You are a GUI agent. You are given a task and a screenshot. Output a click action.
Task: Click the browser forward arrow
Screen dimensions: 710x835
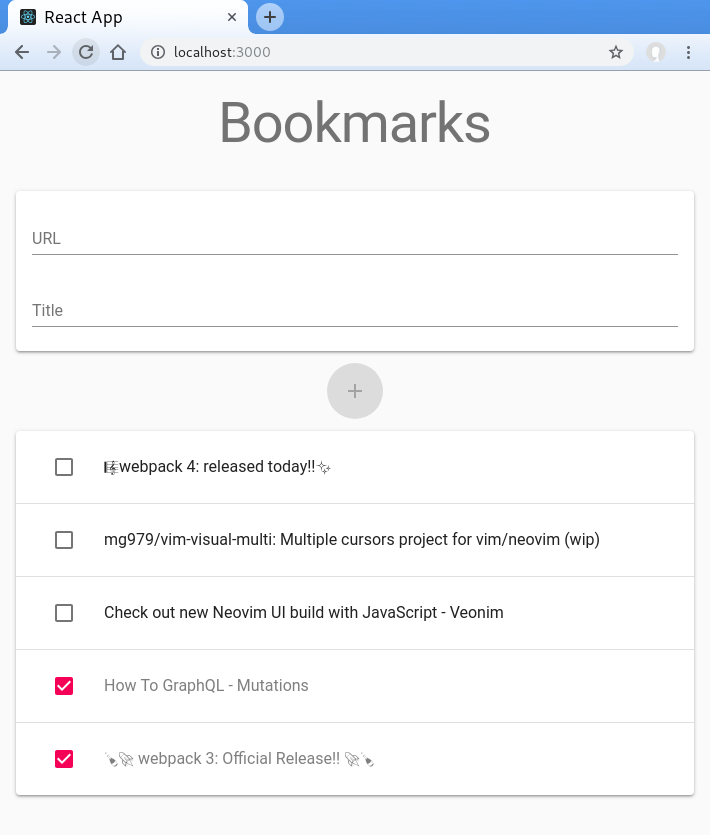coord(54,52)
